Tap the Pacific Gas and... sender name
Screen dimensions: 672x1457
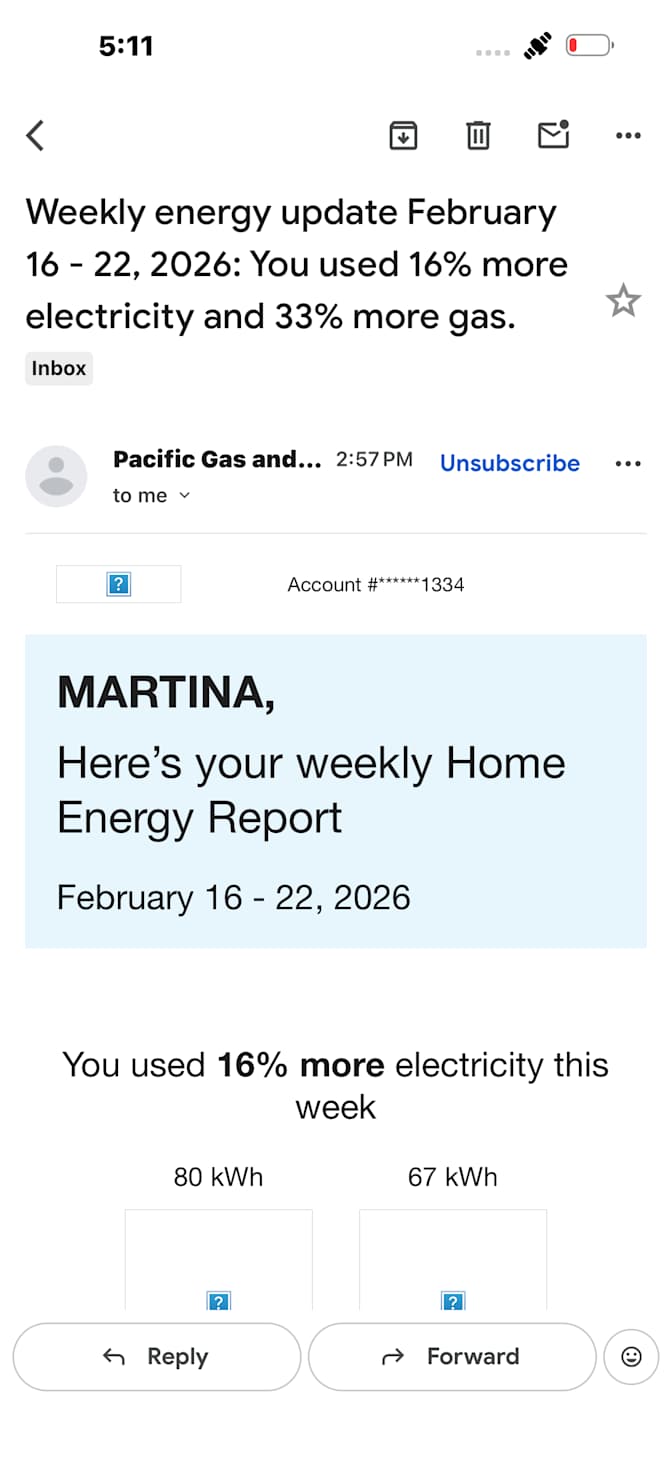point(217,459)
